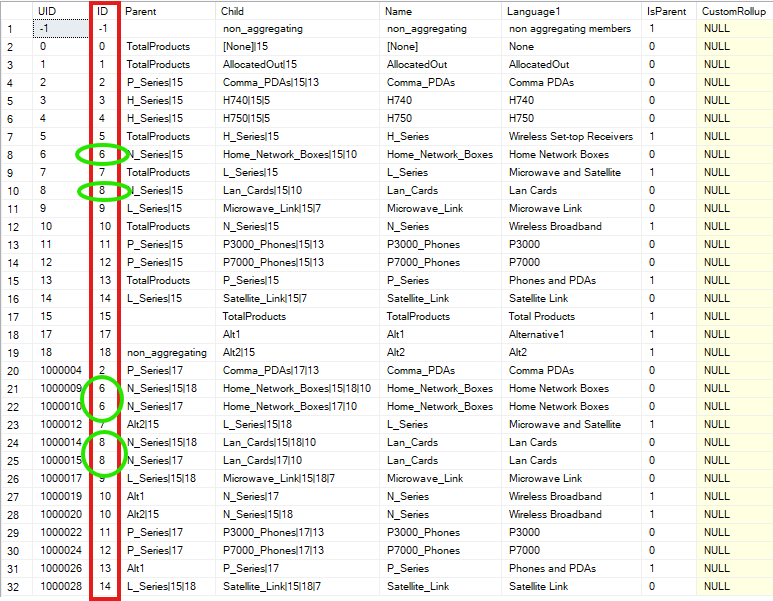Click the Child cell Satellite_Link|15|18|7
This screenshot has height=601, width=773.
pos(297,586)
